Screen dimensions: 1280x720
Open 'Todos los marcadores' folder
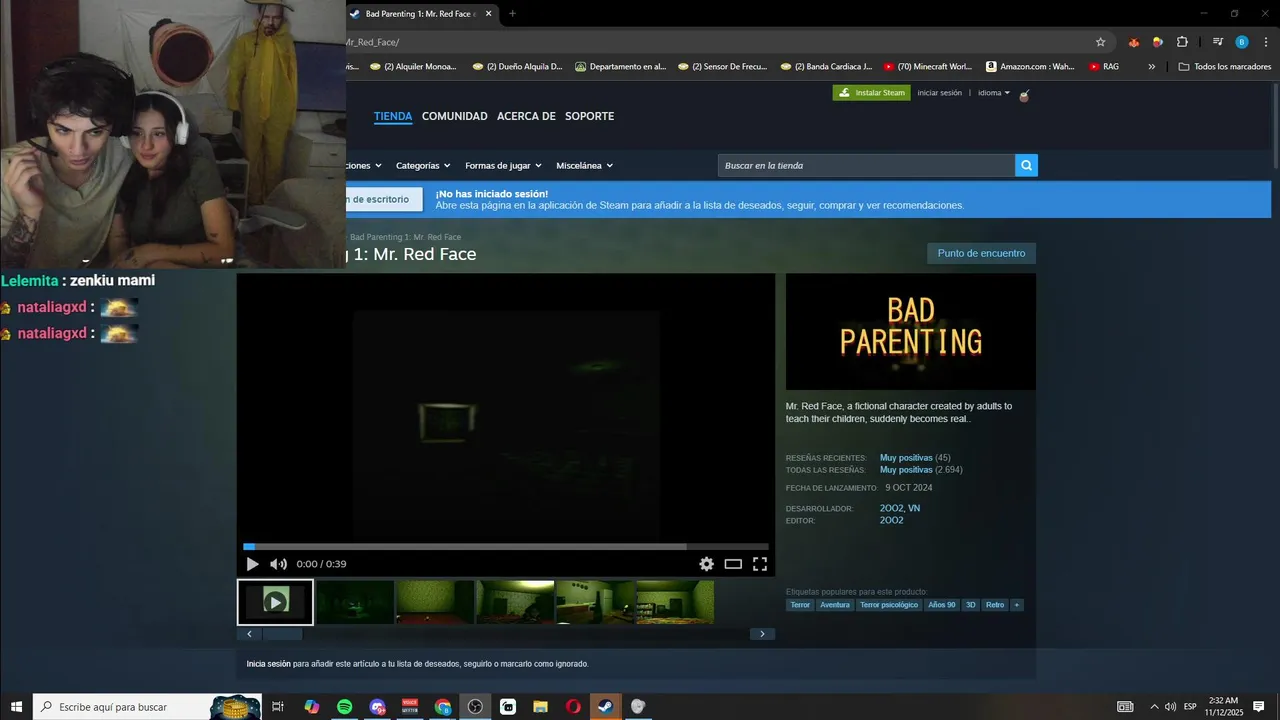click(x=1225, y=67)
